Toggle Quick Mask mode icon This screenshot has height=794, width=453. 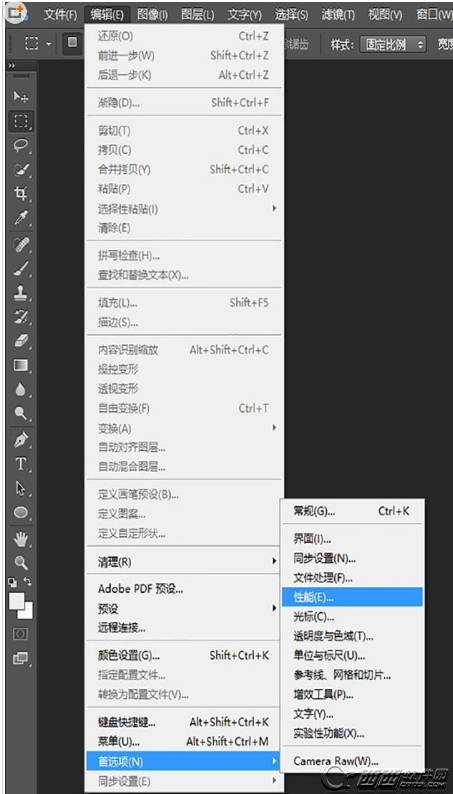[x=20, y=634]
